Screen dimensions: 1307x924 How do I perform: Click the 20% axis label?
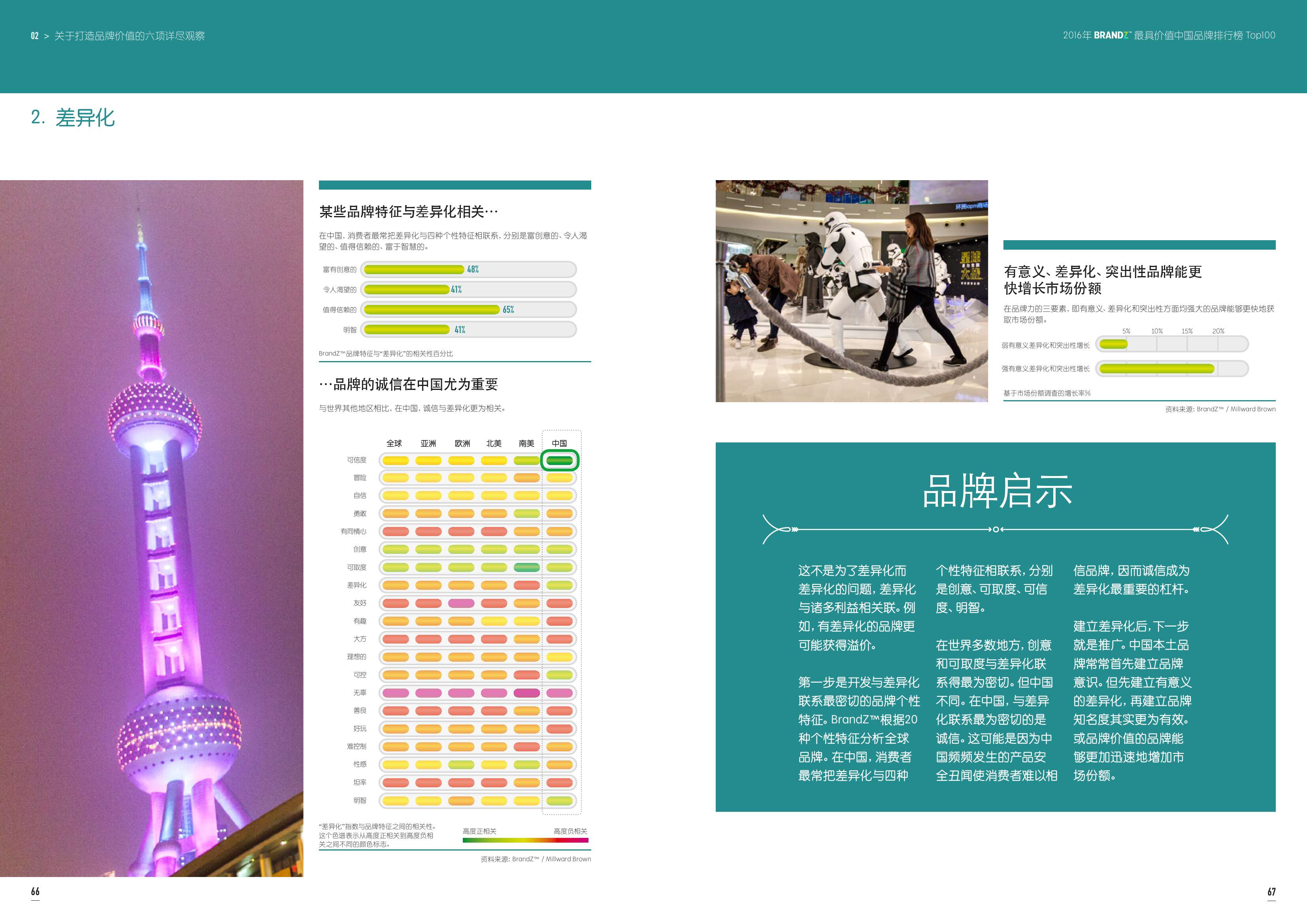coord(1218,331)
